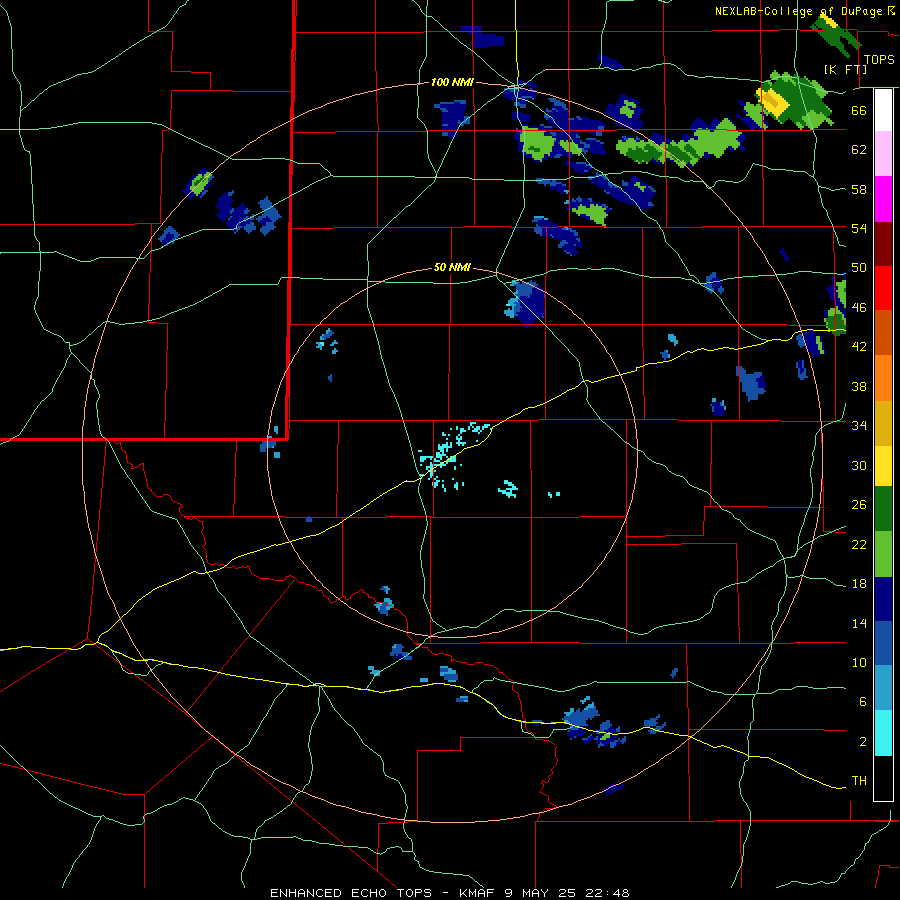Click the 'TOPS' legend title
This screenshot has height=900, width=900.
[879, 60]
